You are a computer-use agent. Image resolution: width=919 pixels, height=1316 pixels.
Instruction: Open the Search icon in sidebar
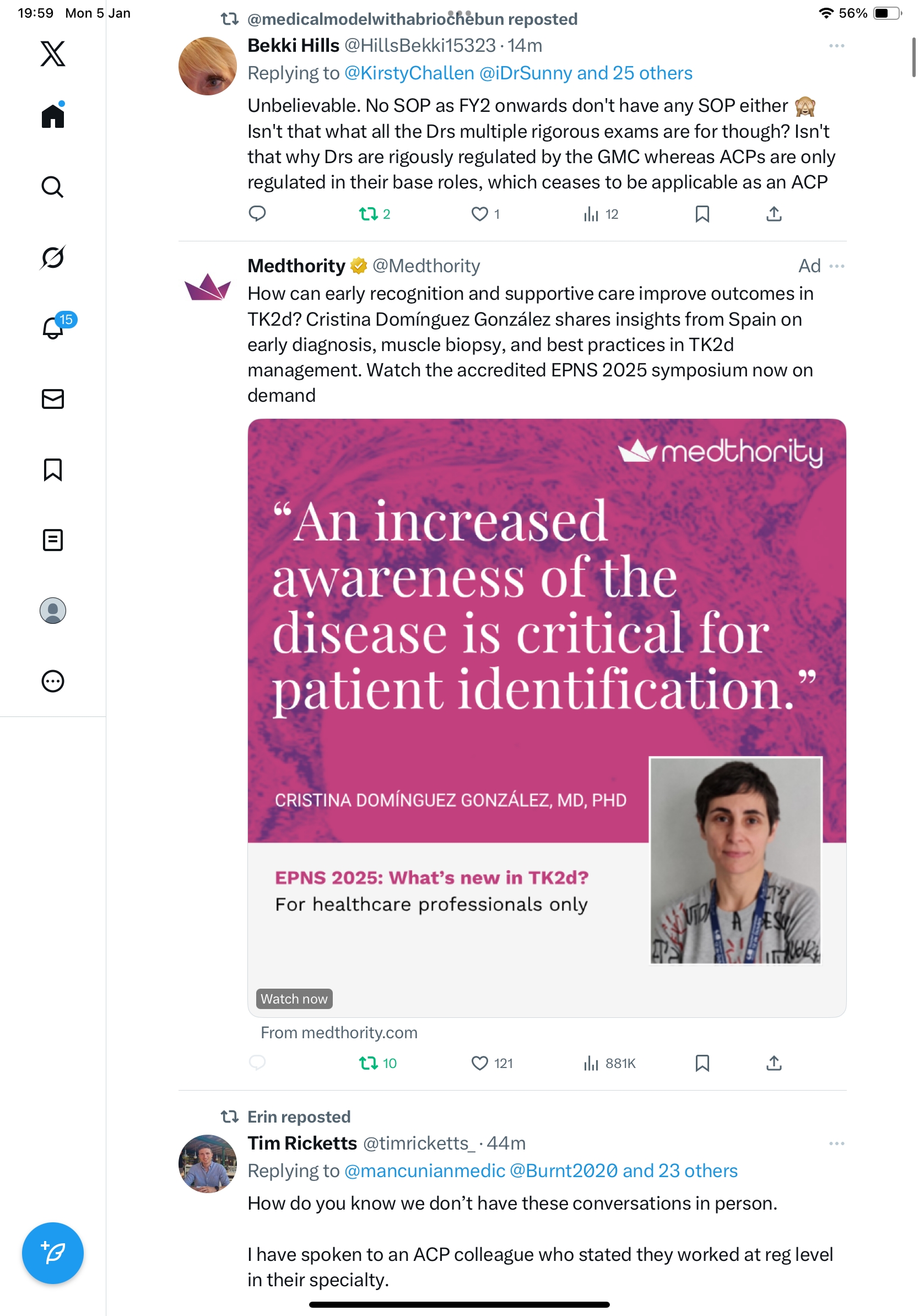pyautogui.click(x=53, y=187)
